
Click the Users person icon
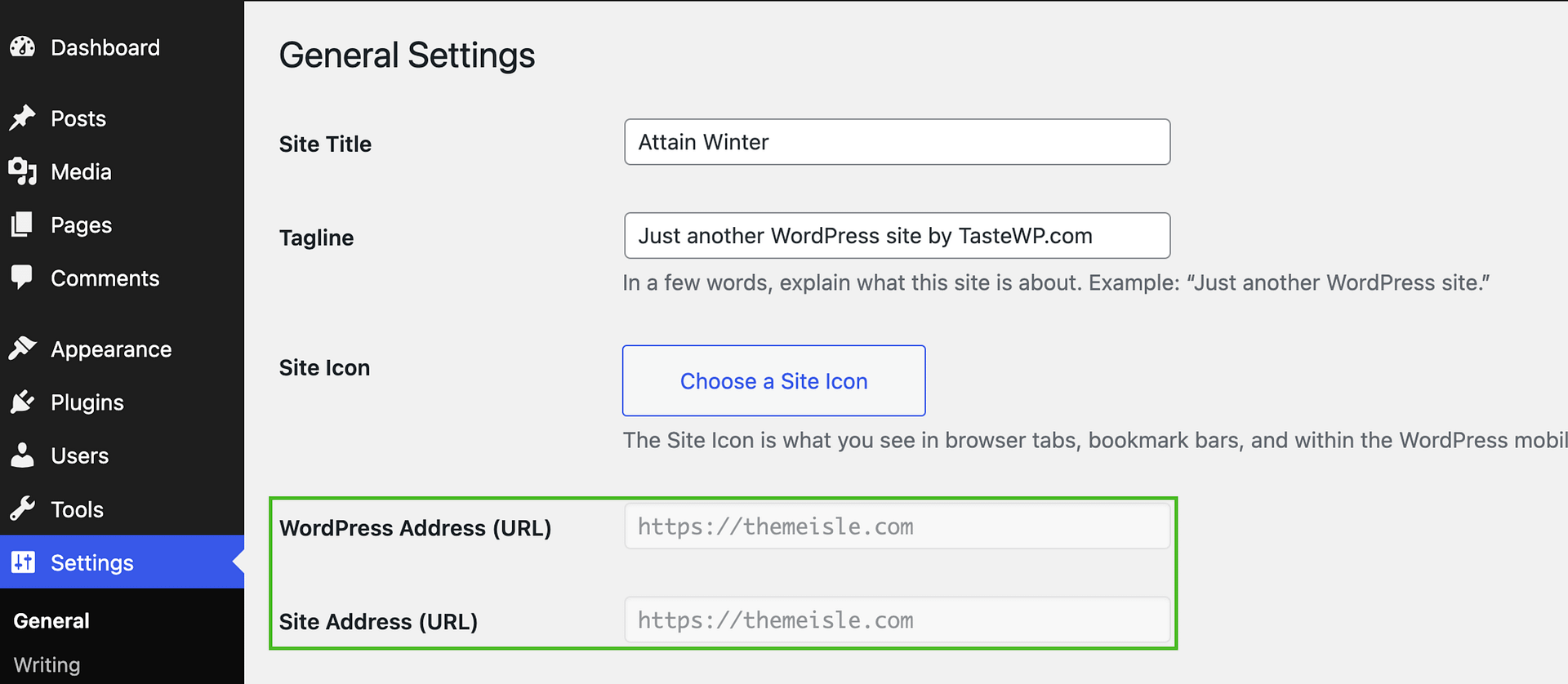[23, 455]
